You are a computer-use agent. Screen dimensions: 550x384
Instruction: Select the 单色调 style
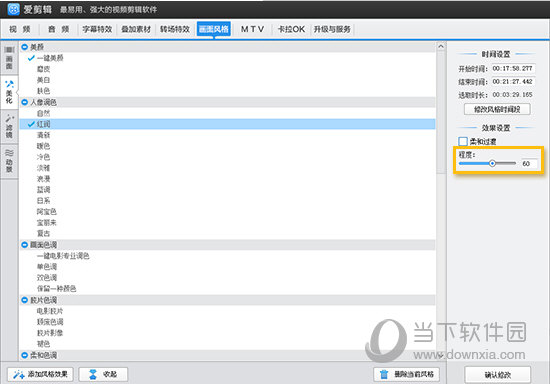pos(47,267)
